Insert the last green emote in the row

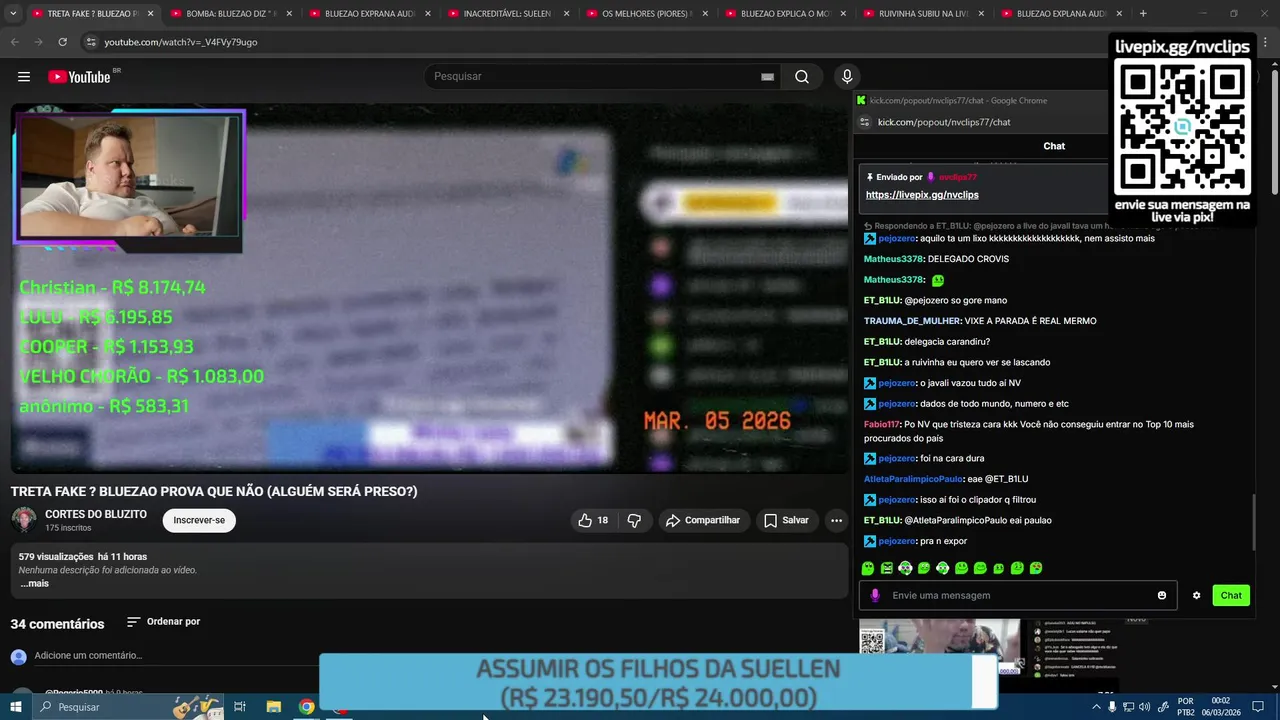coord(1036,568)
